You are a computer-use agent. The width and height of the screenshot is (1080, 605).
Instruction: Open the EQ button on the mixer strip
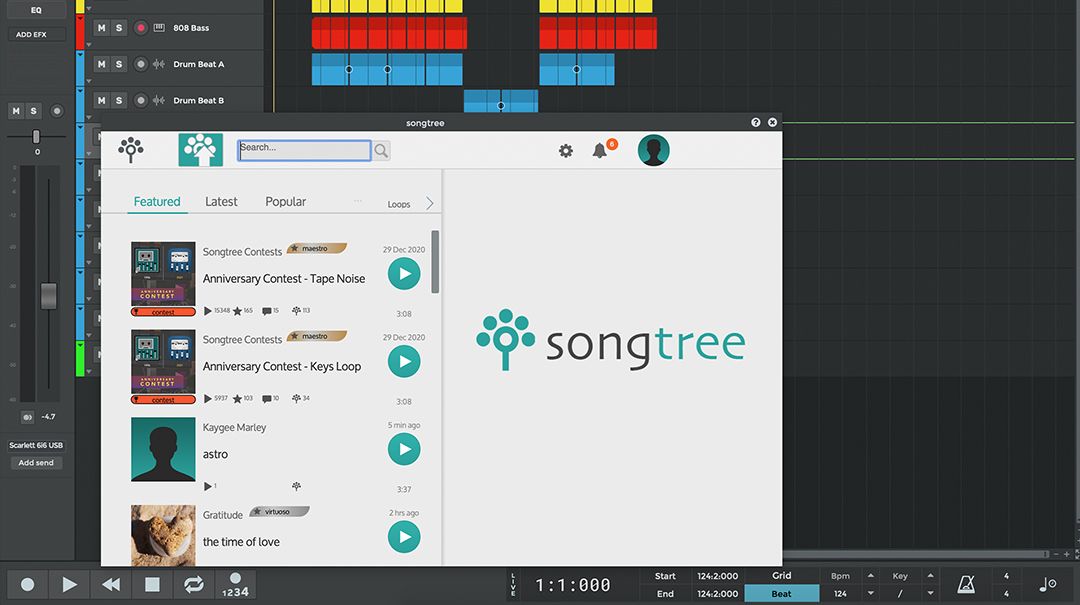37,10
